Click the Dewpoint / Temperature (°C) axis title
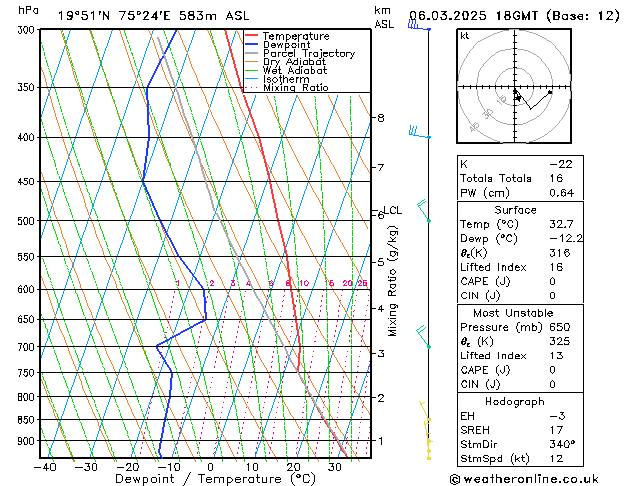 [215, 479]
